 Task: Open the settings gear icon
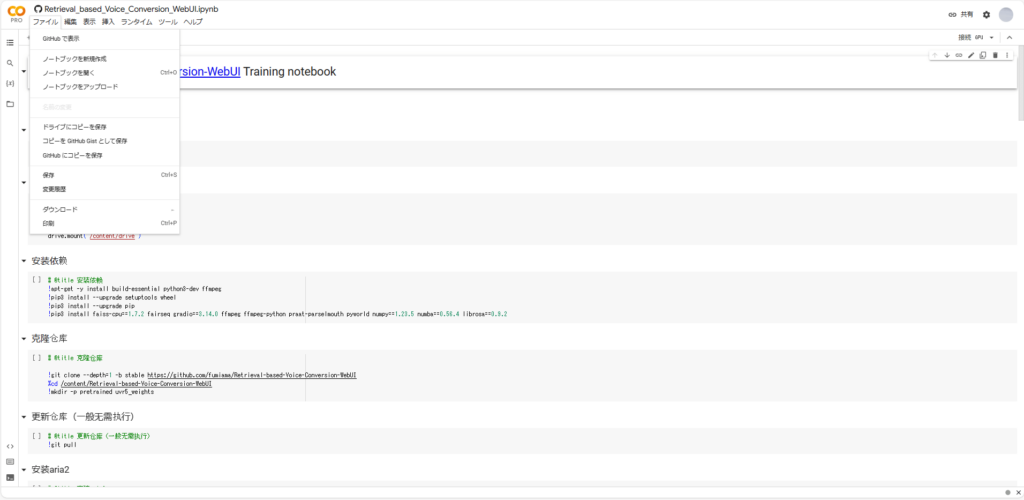tap(986, 14)
